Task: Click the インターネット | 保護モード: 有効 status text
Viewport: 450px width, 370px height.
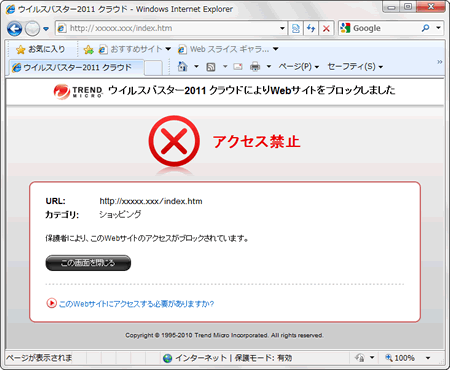Action: pyautogui.click(x=234, y=358)
